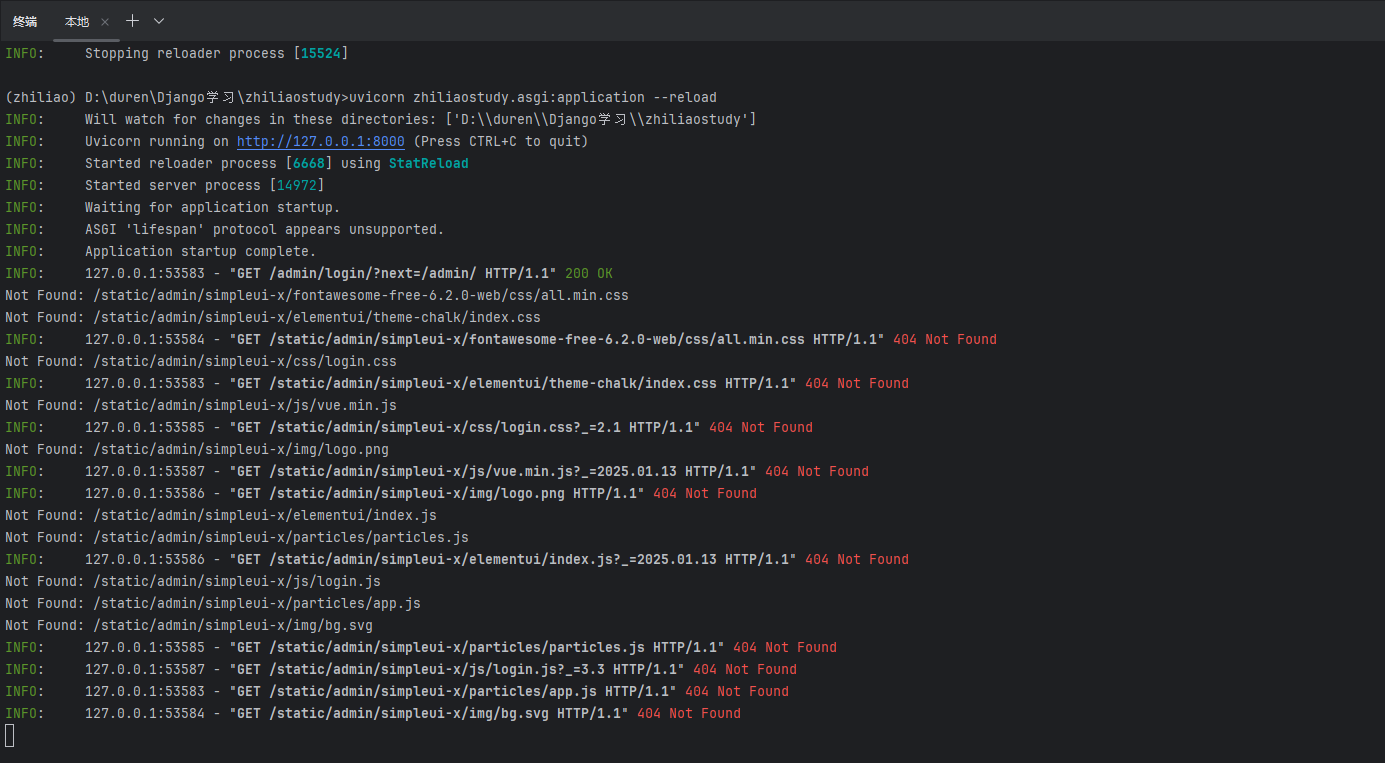1385x763 pixels.
Task: Click GET request for vue.min.js?_=2025.01.13
Action: pyautogui.click(x=493, y=471)
